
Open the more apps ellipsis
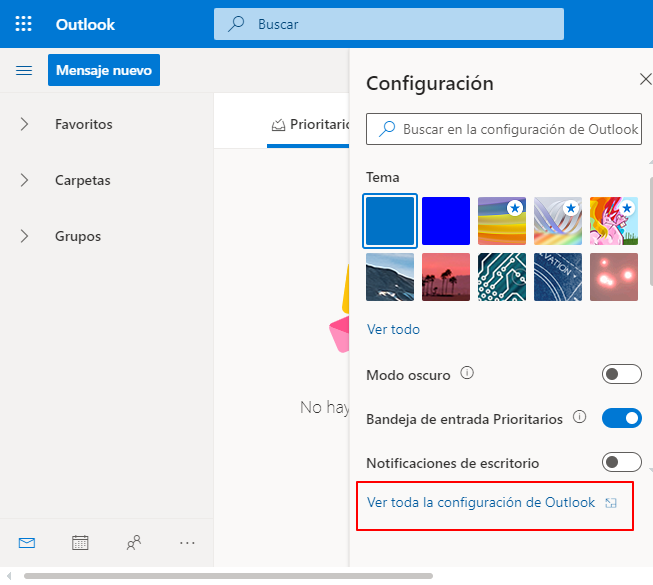tap(187, 543)
